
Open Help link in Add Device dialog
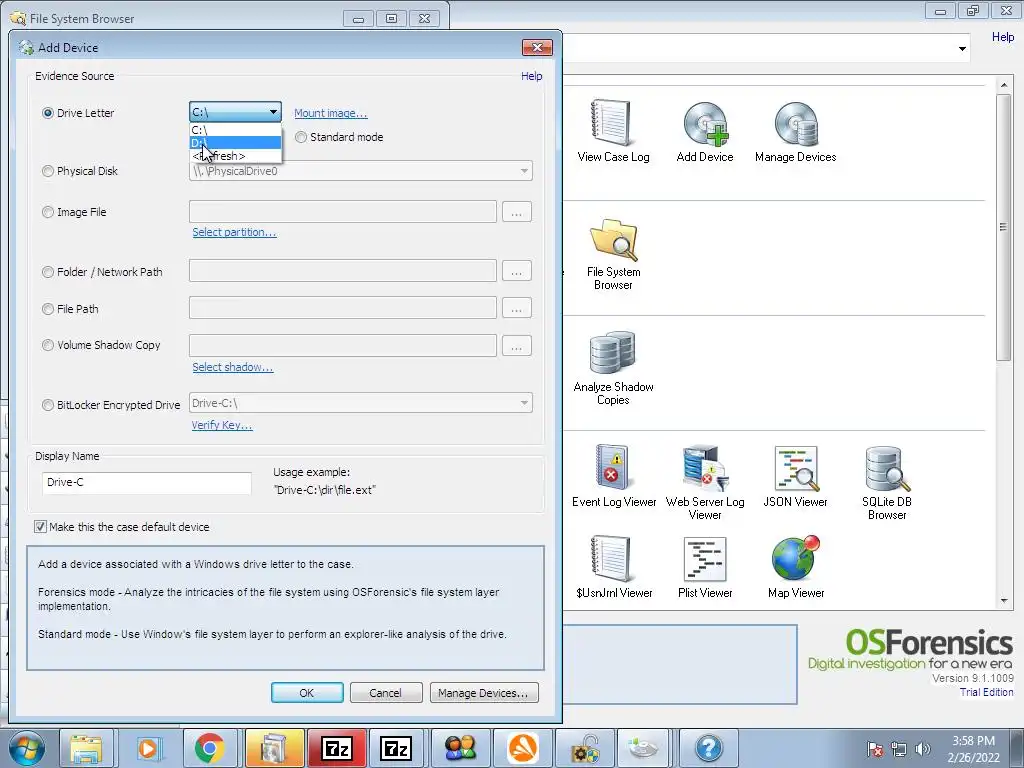532,76
